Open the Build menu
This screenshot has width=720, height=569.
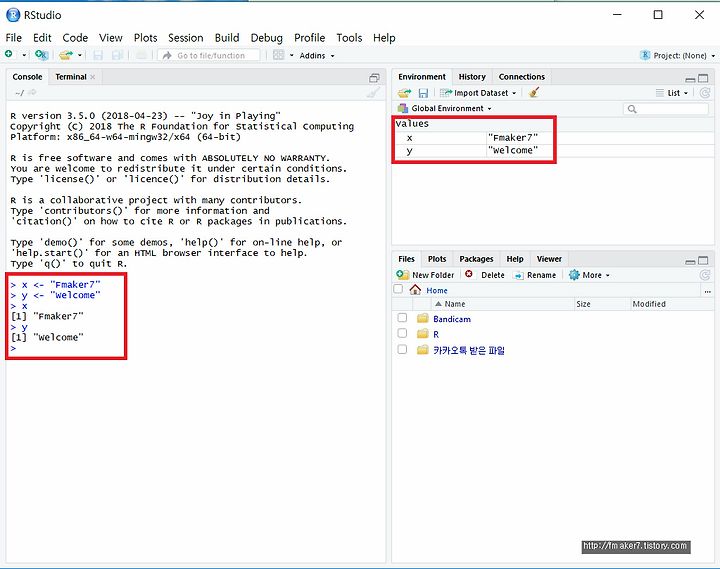coord(227,38)
